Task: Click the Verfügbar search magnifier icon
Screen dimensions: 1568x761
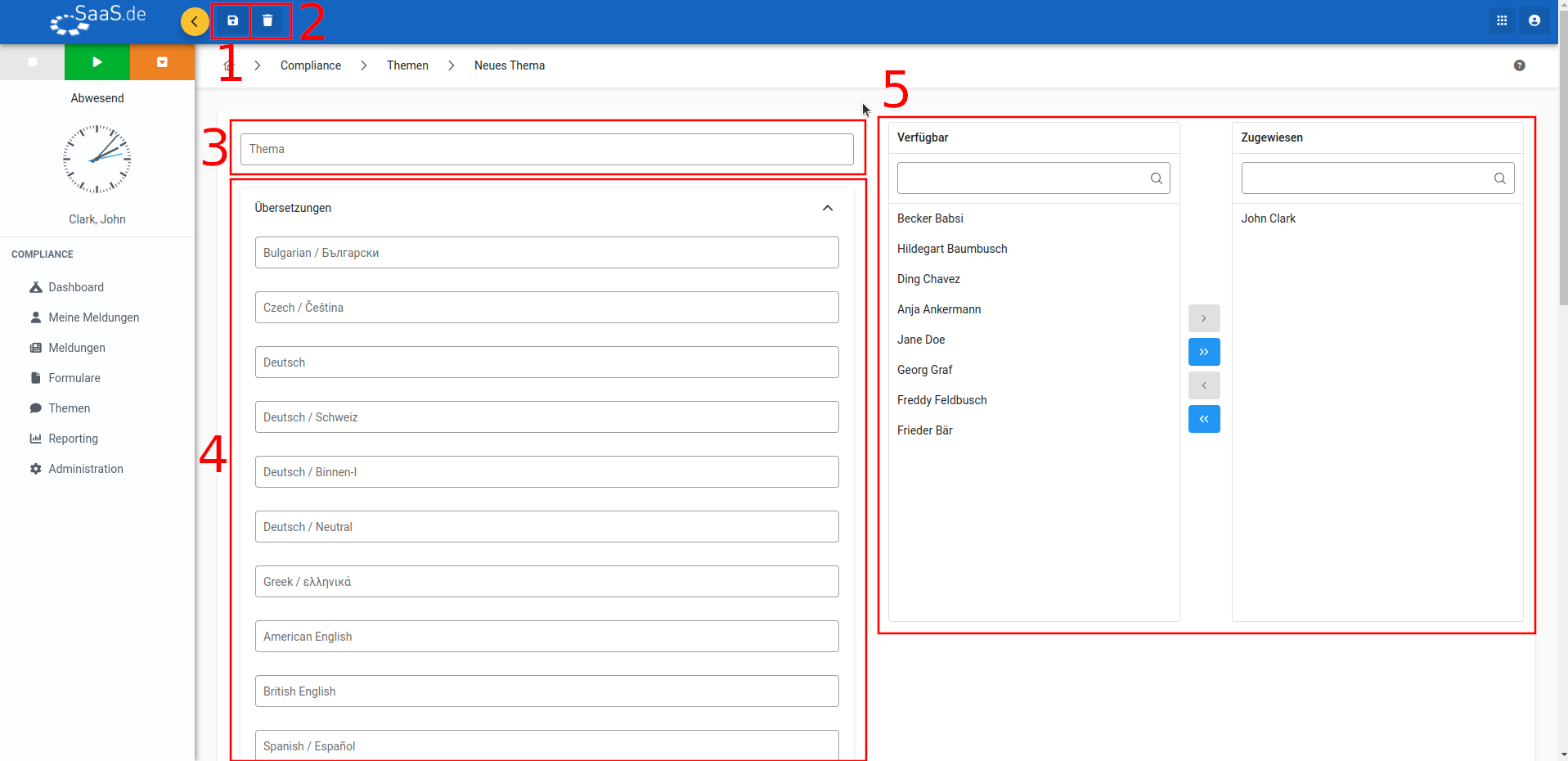Action: [1157, 178]
